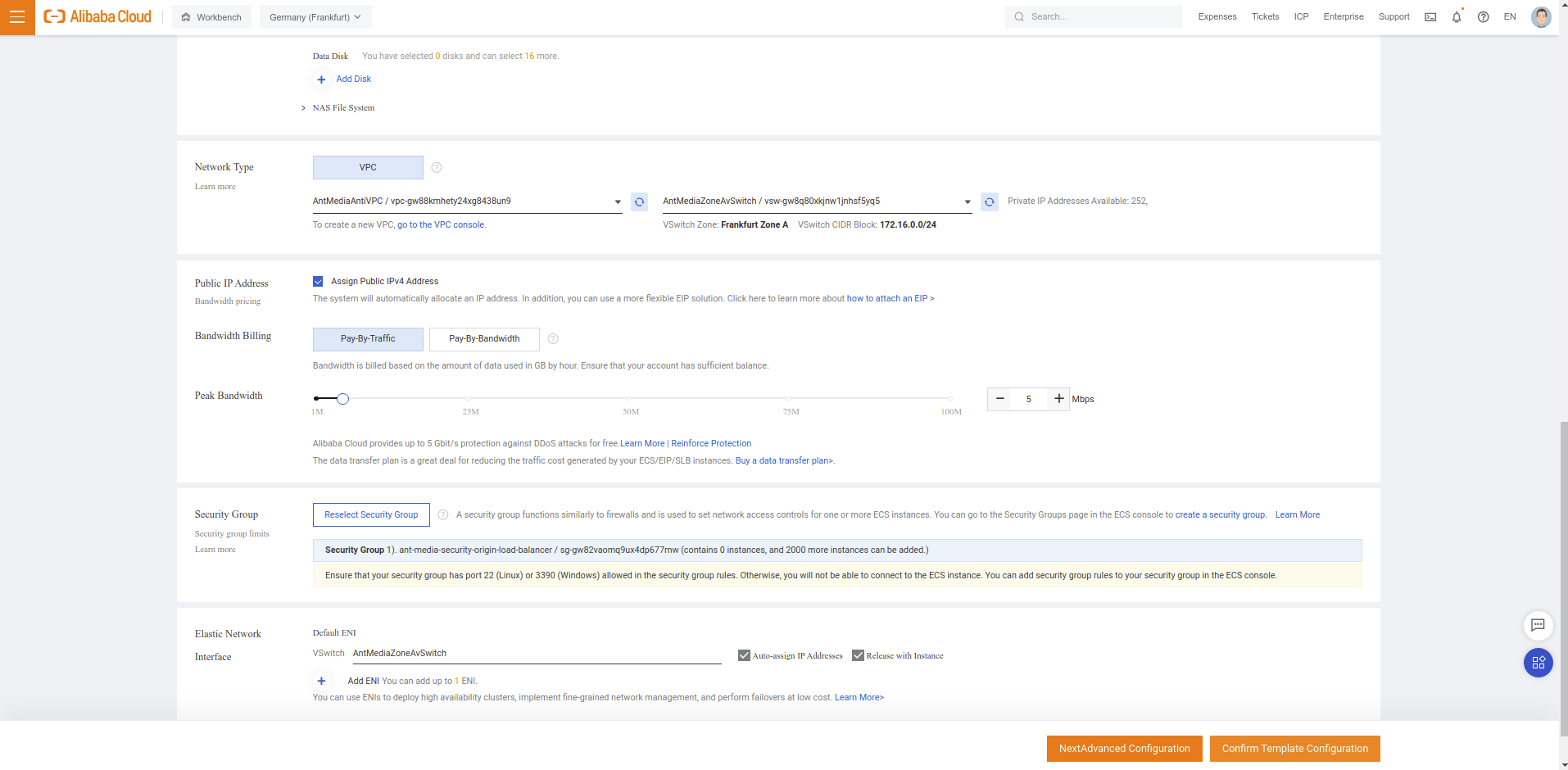Viewport: 1568px width, 770px height.
Task: Show Bandwidth Billing help tooltip
Action: [553, 339]
